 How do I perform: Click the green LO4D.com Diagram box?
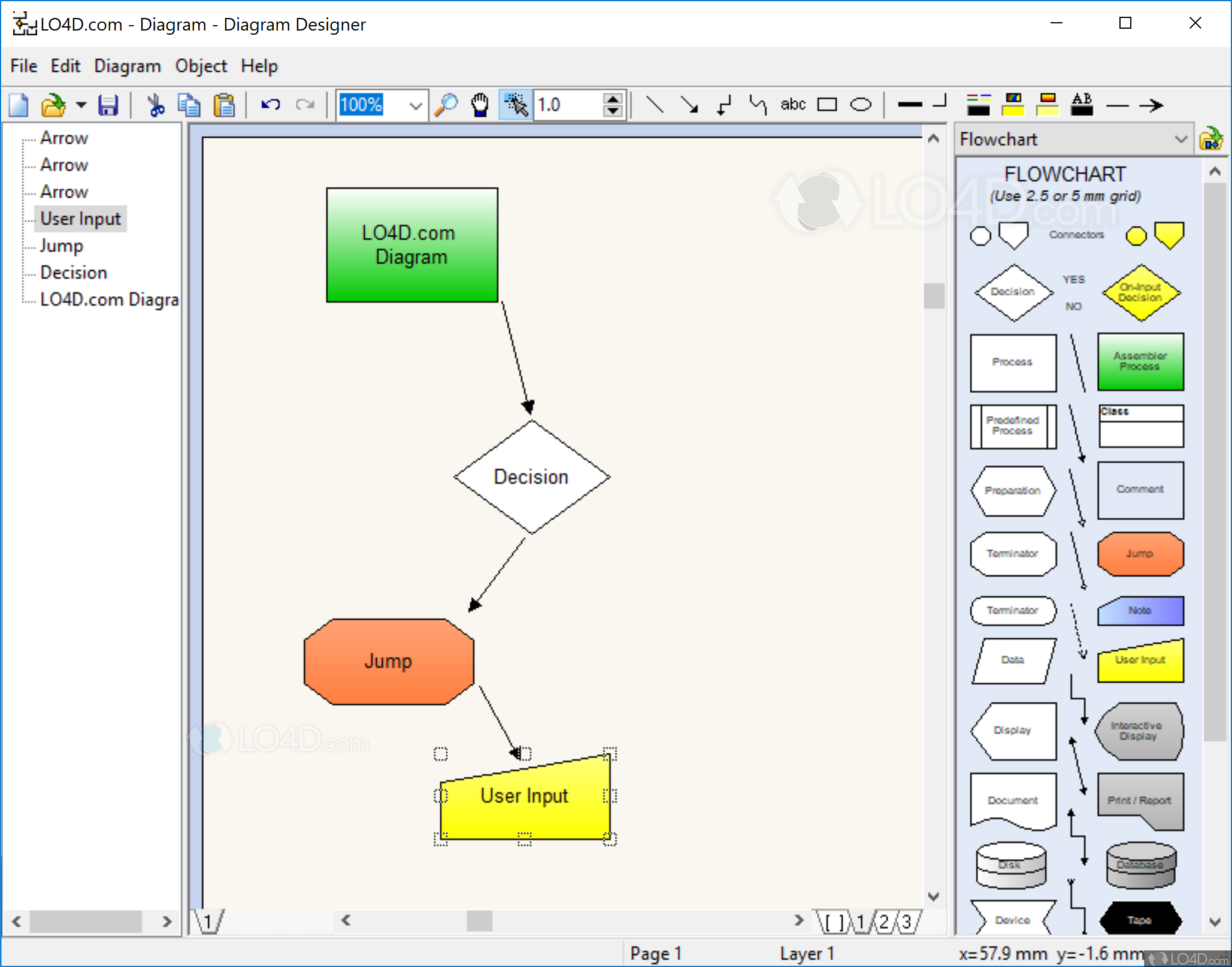coord(412,245)
